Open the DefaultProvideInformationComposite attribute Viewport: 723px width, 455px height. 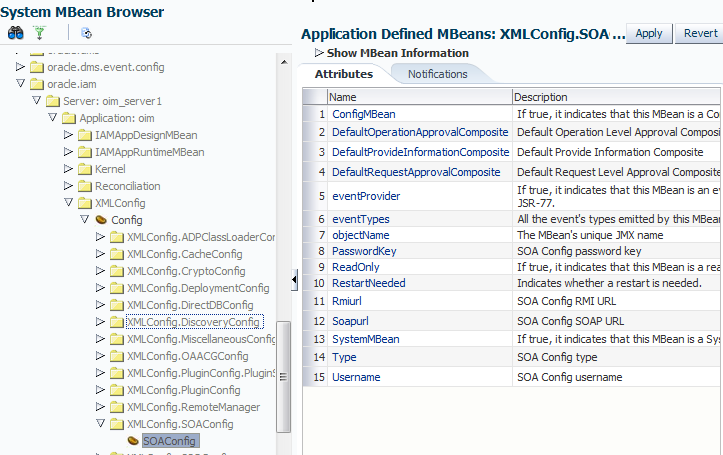tap(421, 152)
